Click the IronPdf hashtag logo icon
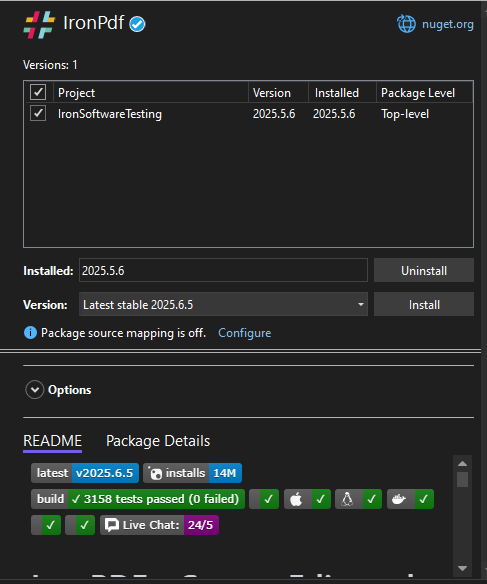 point(39,25)
